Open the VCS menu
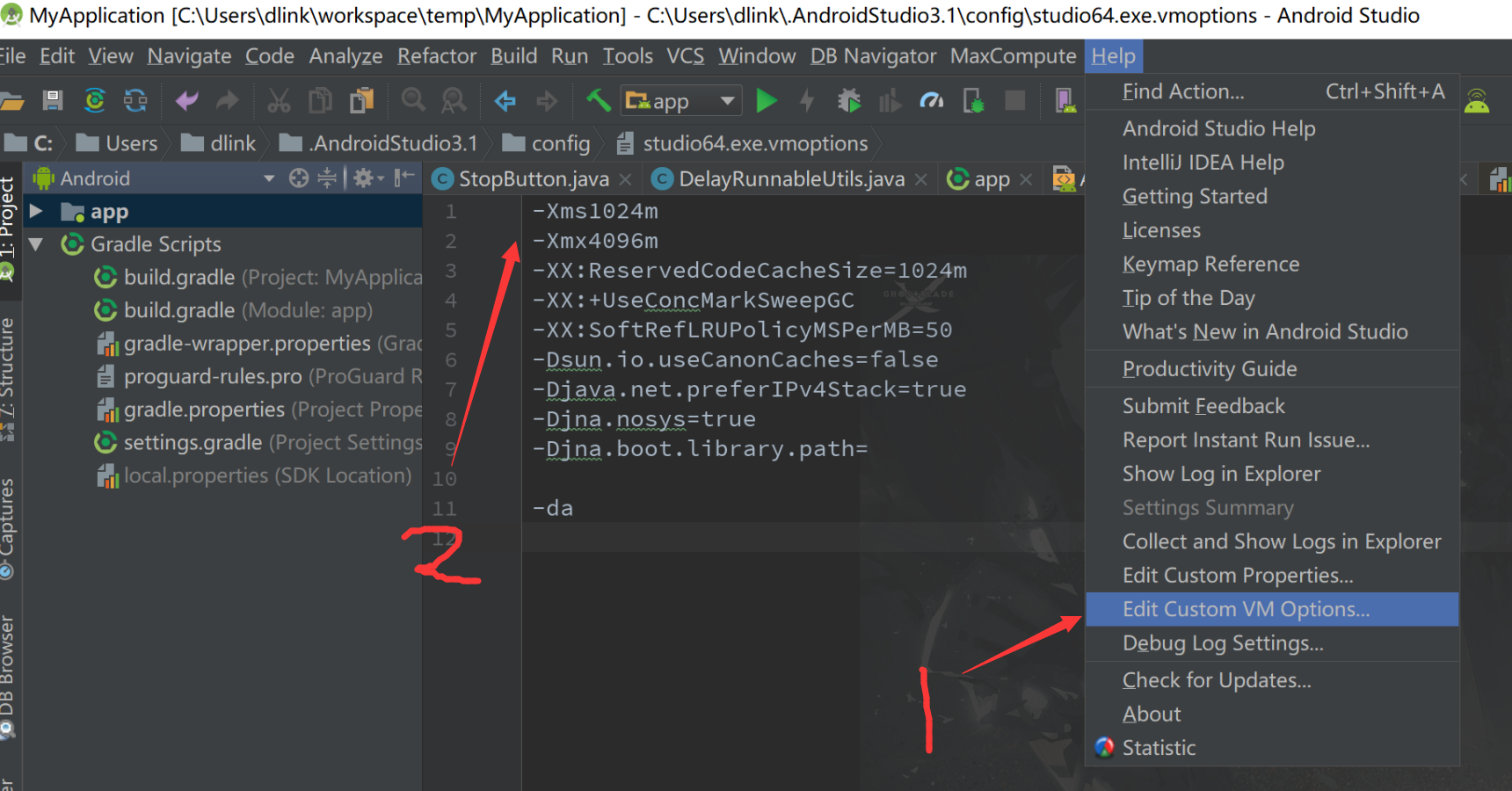 click(685, 56)
